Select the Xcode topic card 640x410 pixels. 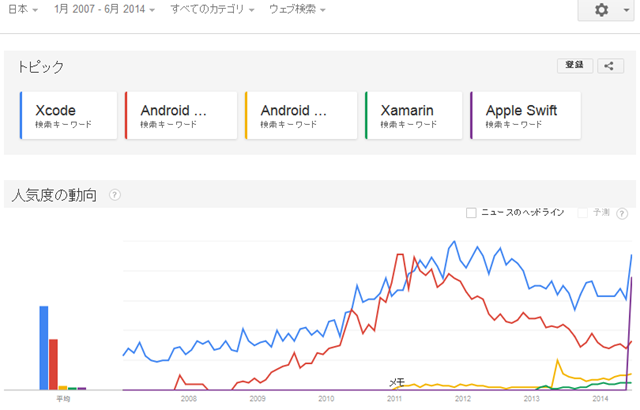click(x=69, y=115)
